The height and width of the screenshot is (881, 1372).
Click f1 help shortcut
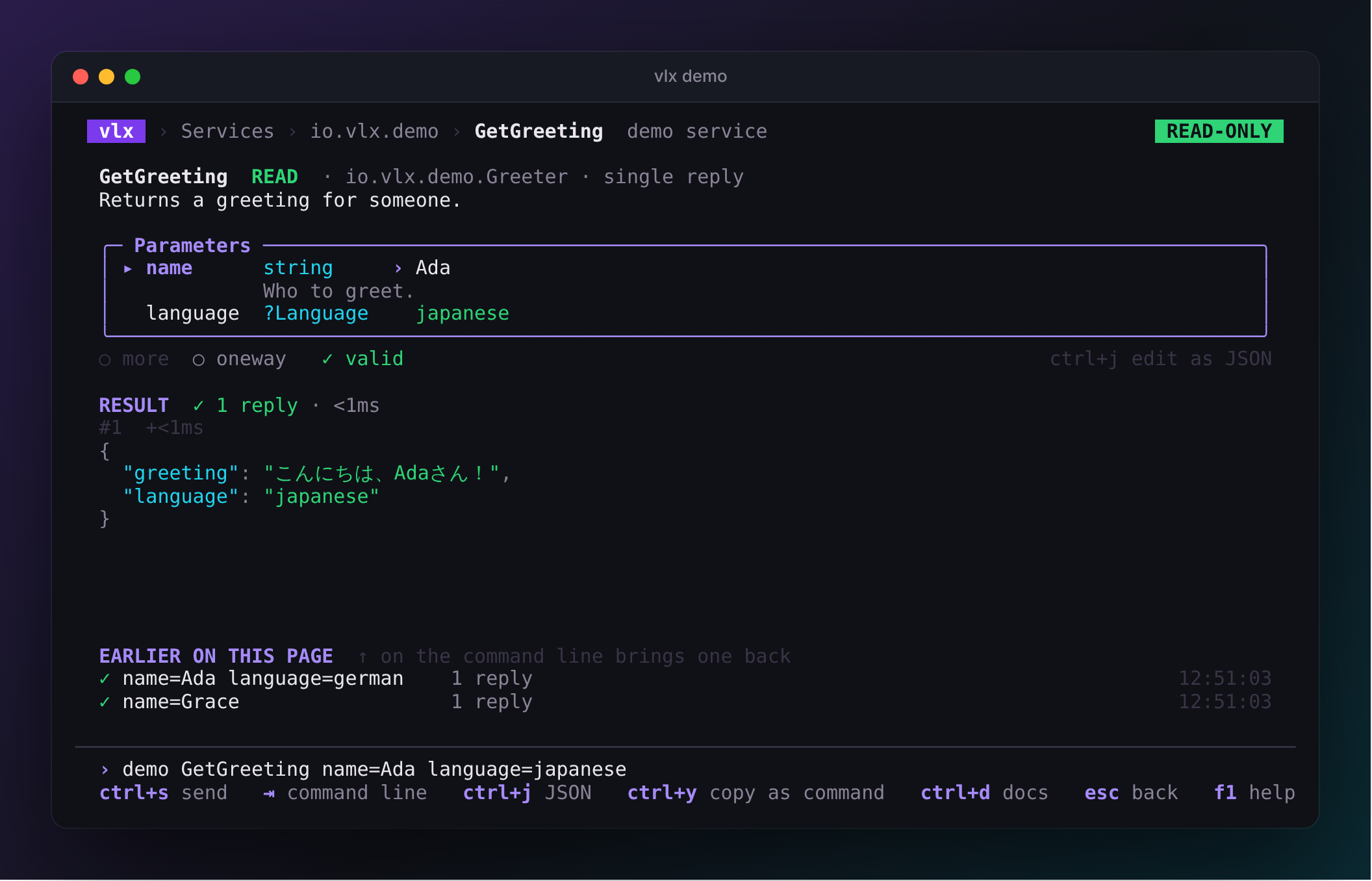tap(1254, 793)
